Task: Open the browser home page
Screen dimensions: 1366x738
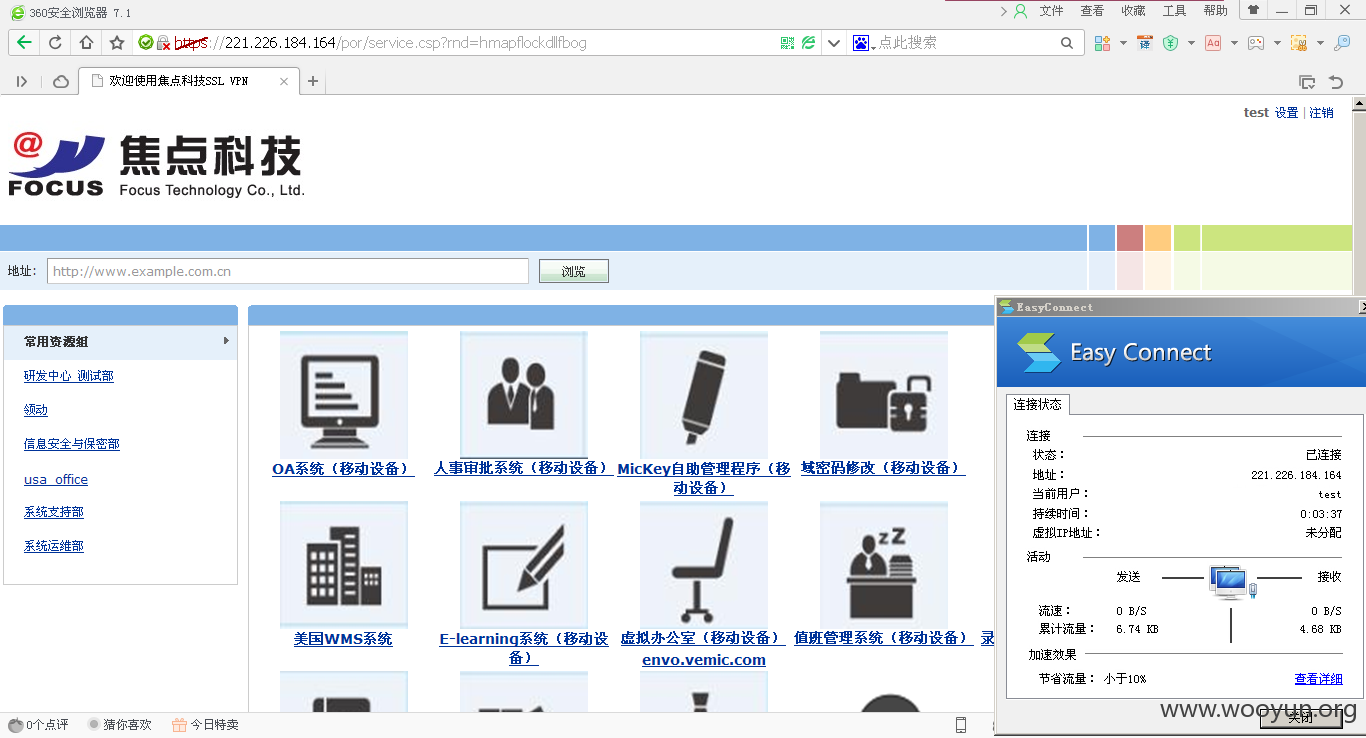Action: (x=86, y=43)
